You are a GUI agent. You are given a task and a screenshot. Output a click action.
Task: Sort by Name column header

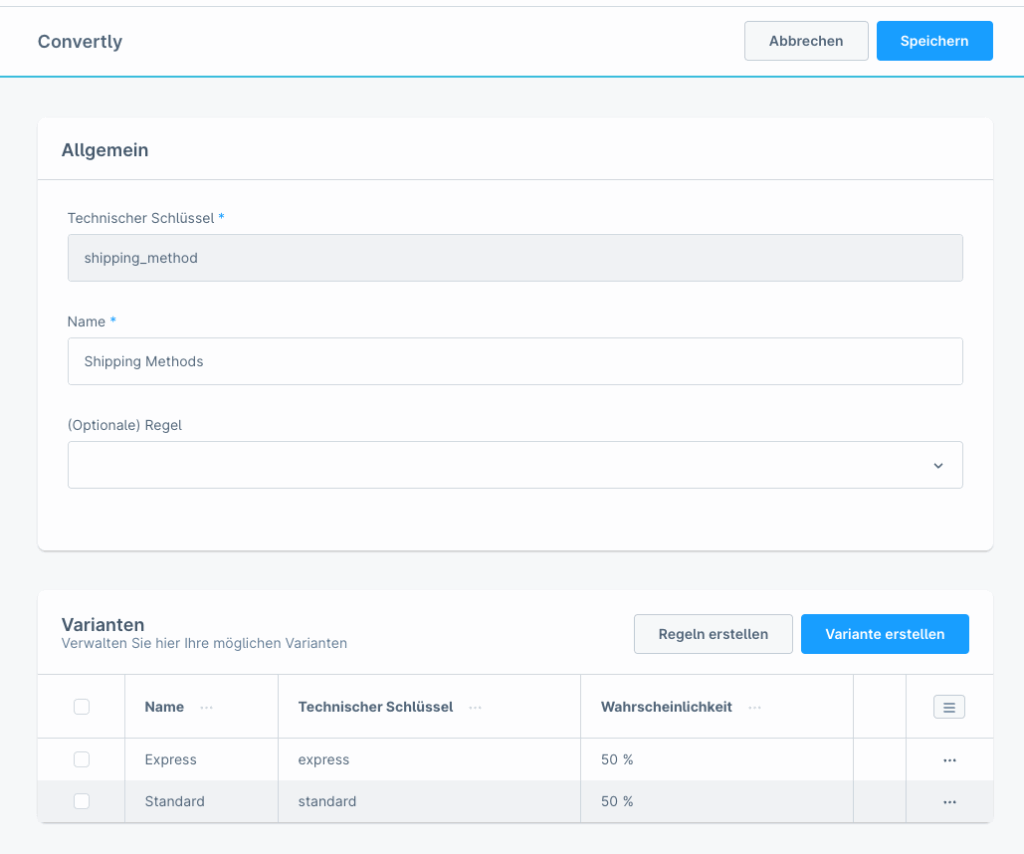[164, 707]
